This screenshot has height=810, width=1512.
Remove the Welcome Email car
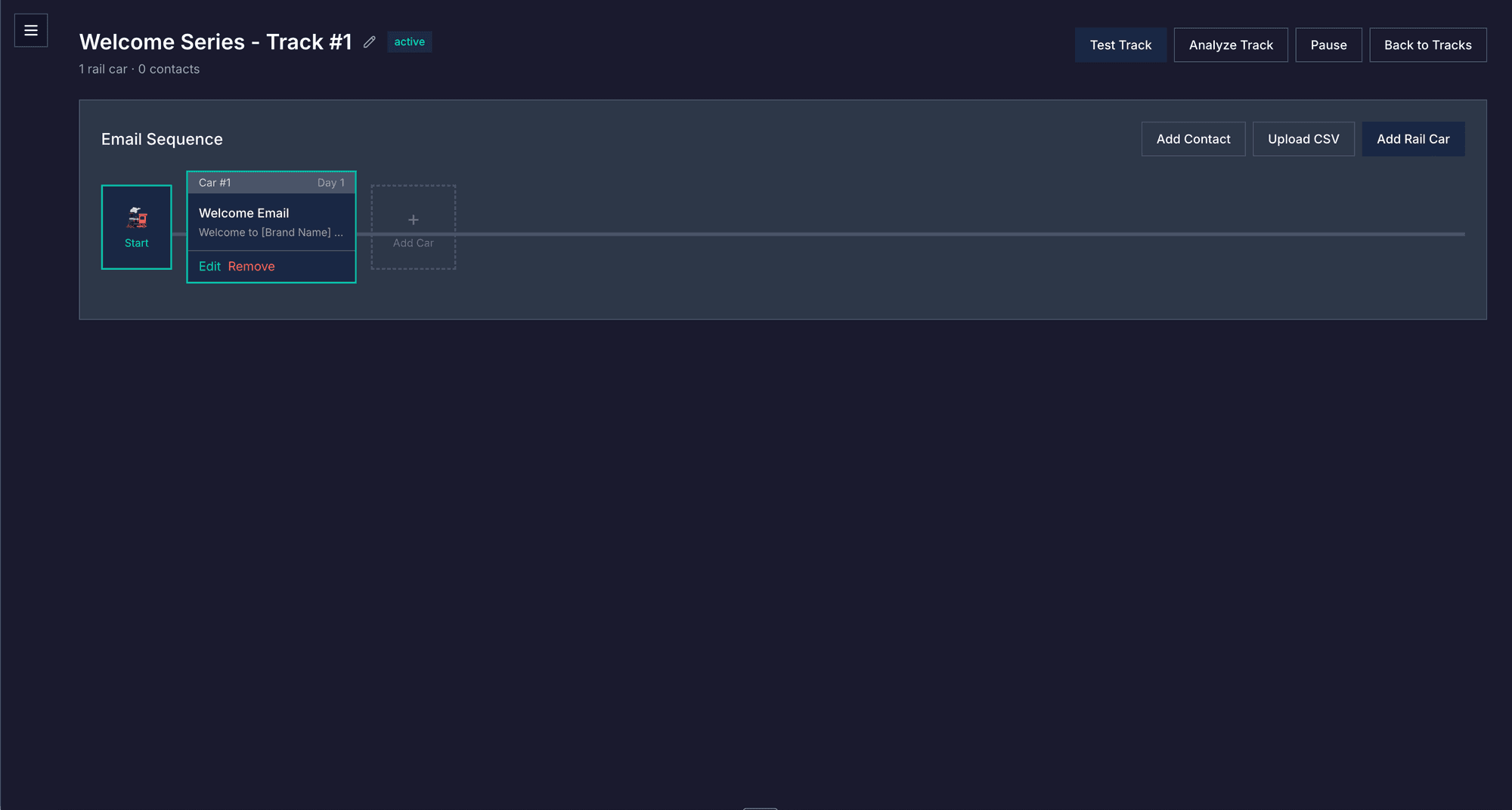[251, 266]
